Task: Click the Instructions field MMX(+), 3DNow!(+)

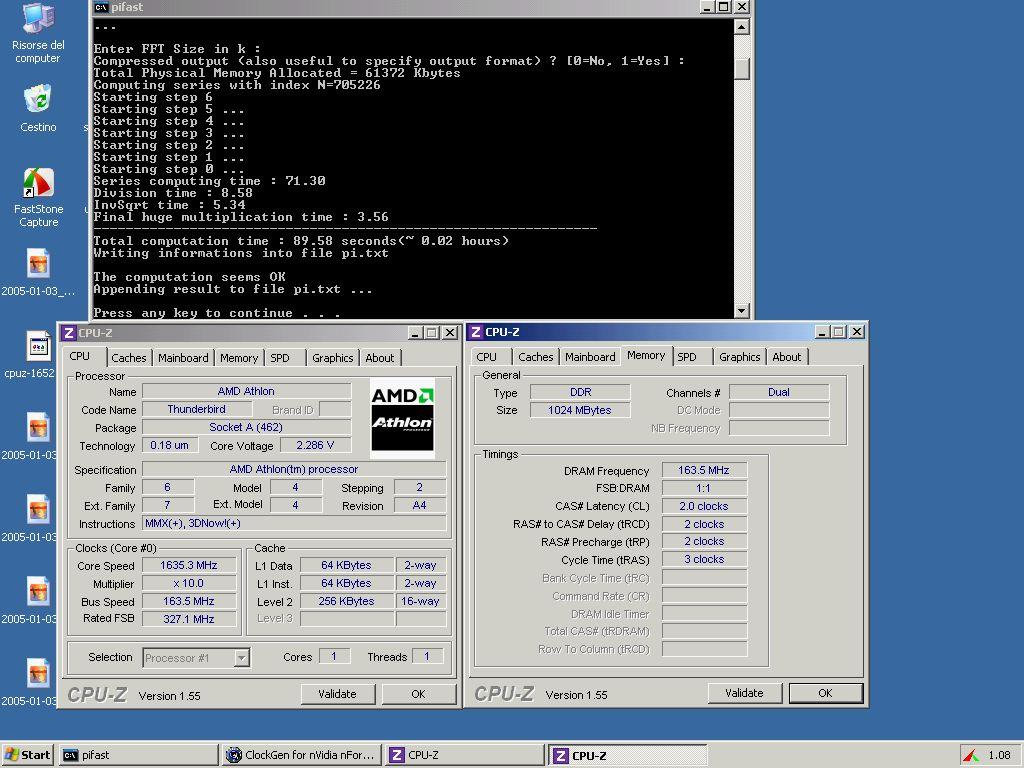Action: 294,524
